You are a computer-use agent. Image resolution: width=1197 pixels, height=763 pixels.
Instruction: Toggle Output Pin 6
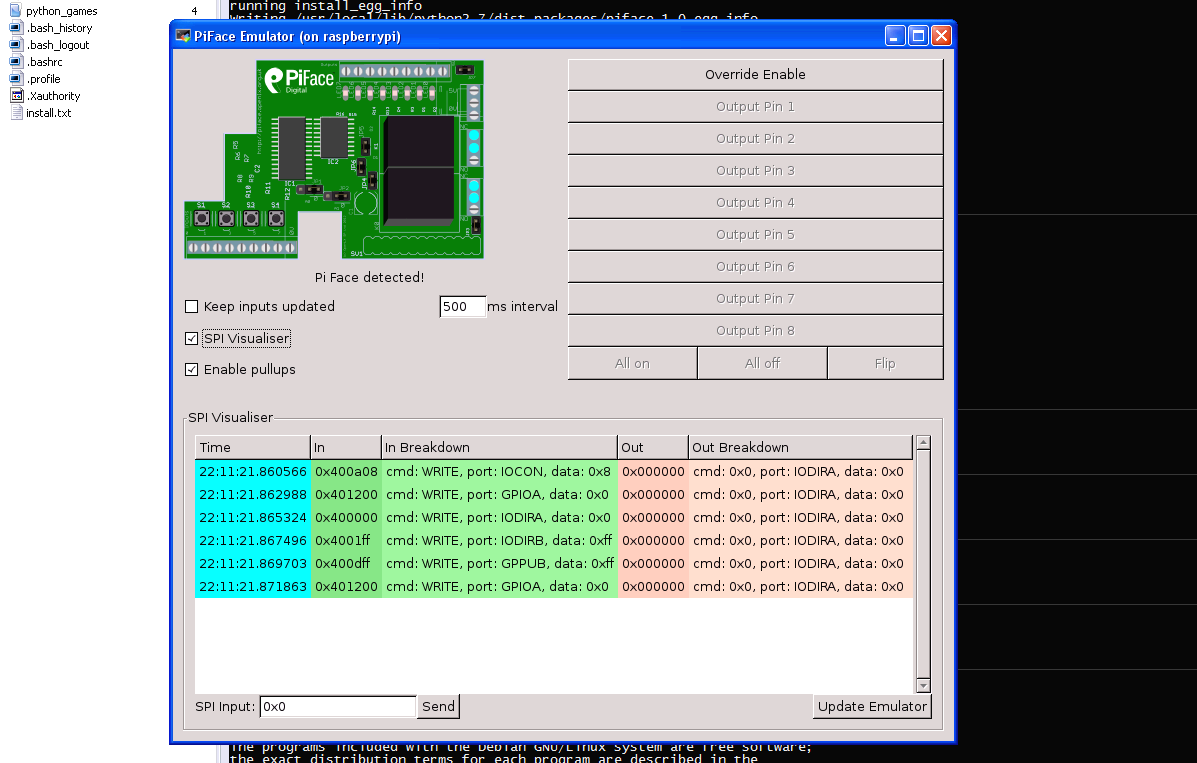click(x=756, y=267)
